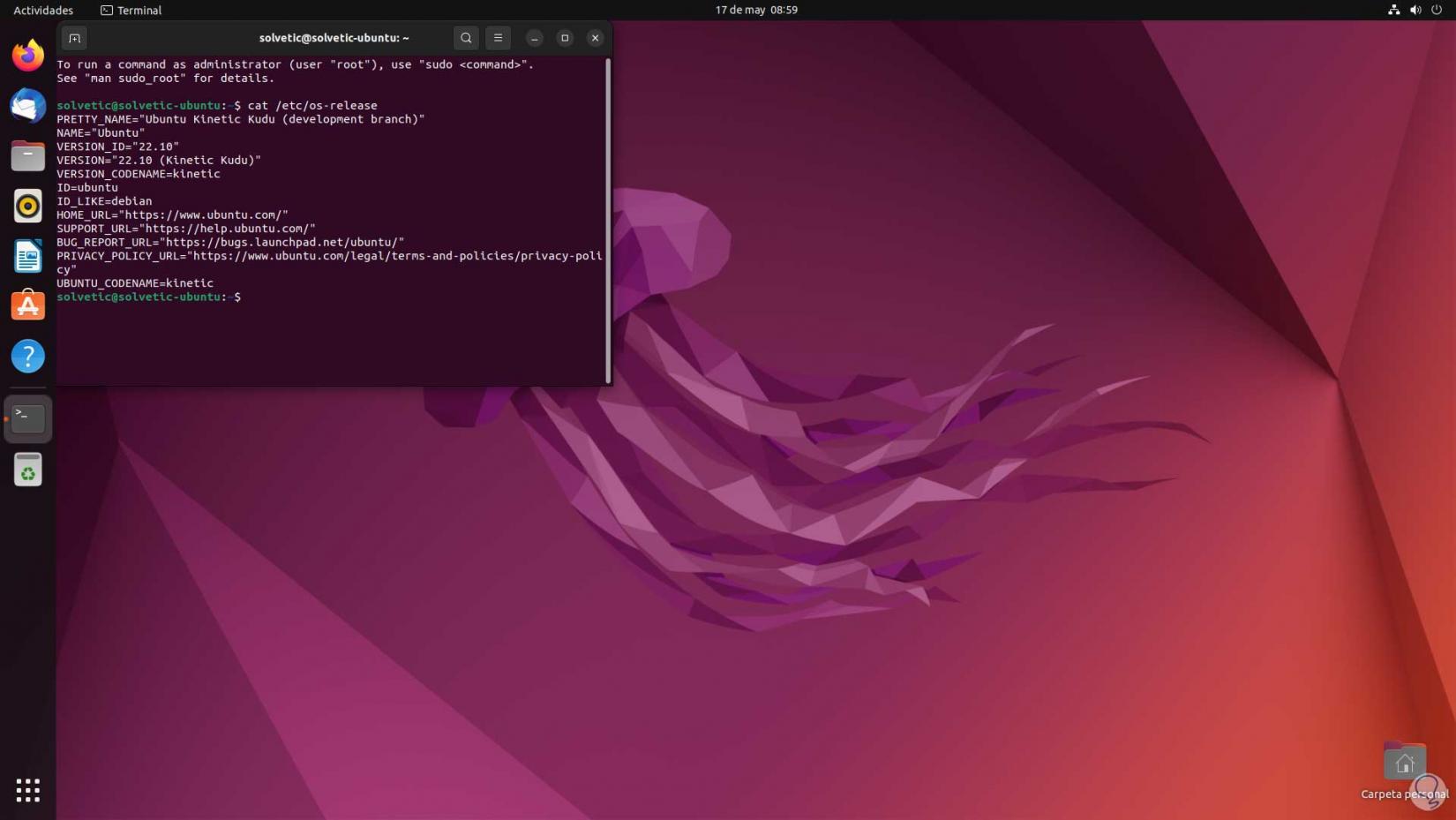Open the Actividades overview
The height and width of the screenshot is (820, 1456).
[x=43, y=11]
